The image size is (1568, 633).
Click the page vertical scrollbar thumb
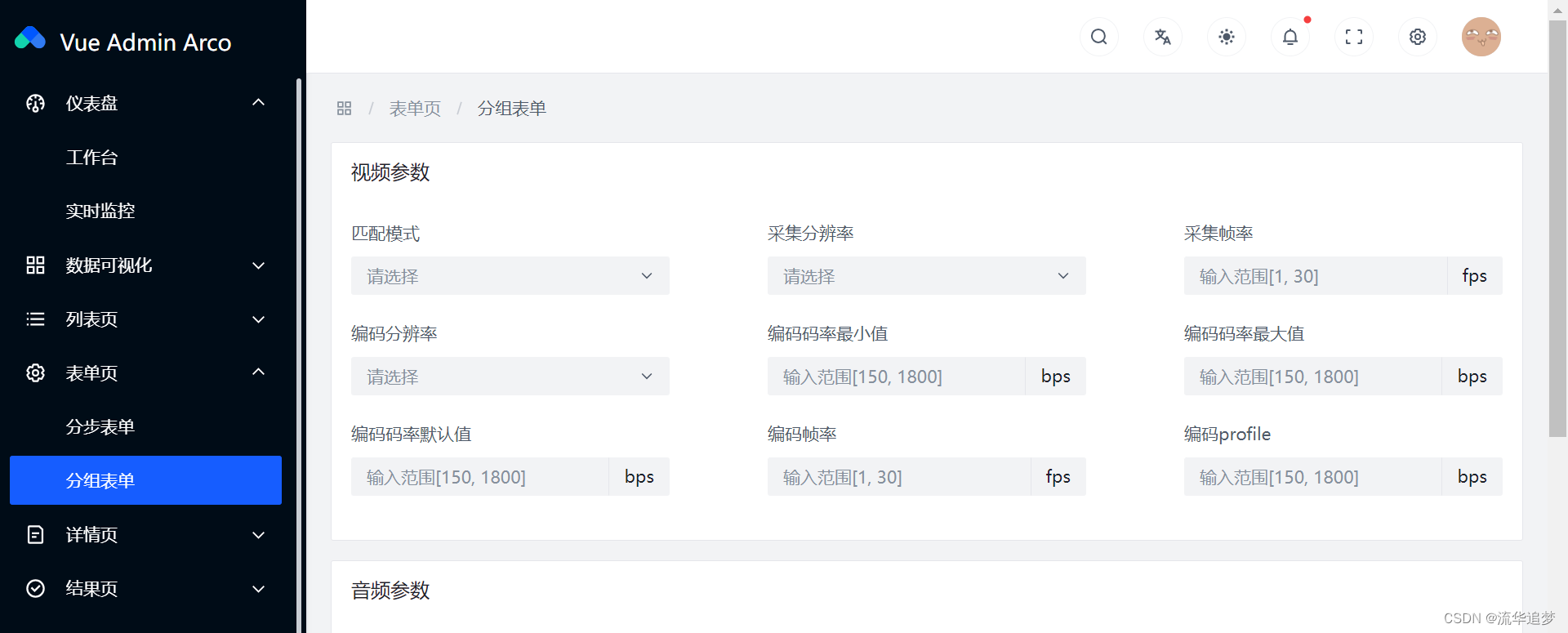(1557, 229)
